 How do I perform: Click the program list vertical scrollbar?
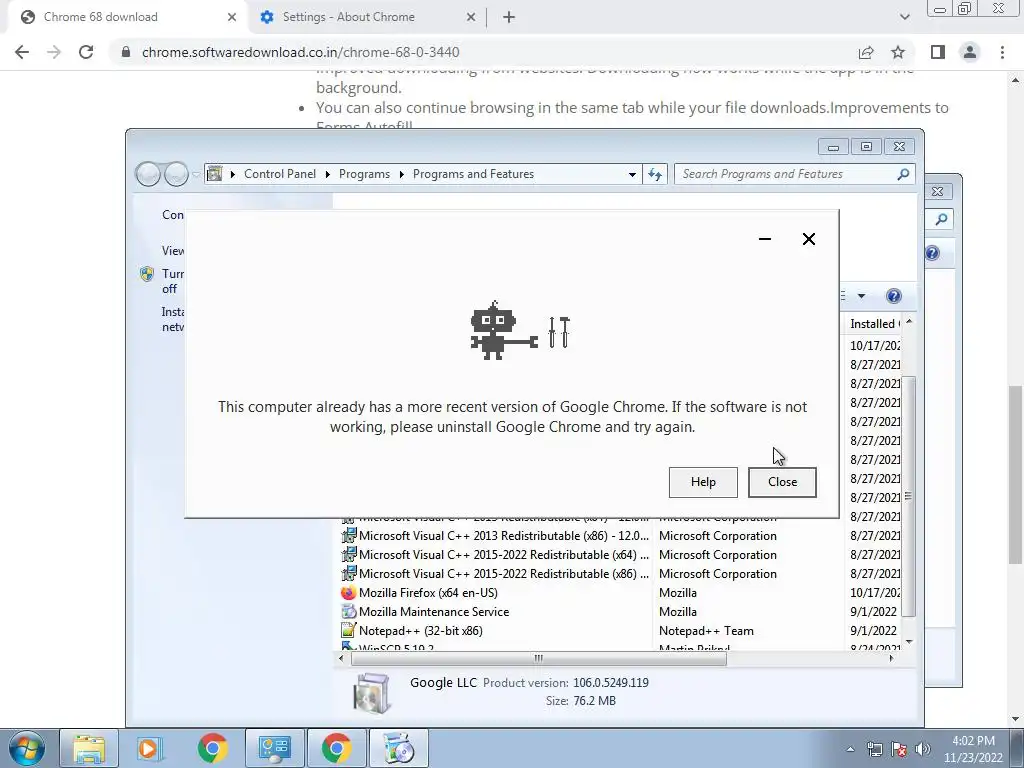[x=908, y=496]
